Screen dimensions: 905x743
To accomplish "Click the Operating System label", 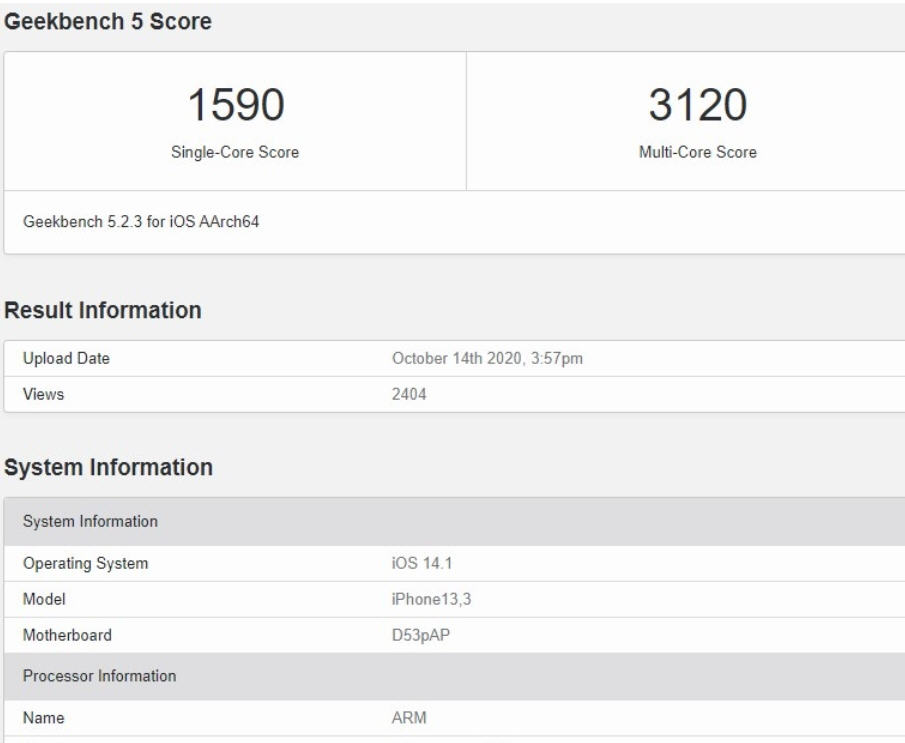I will point(85,563).
